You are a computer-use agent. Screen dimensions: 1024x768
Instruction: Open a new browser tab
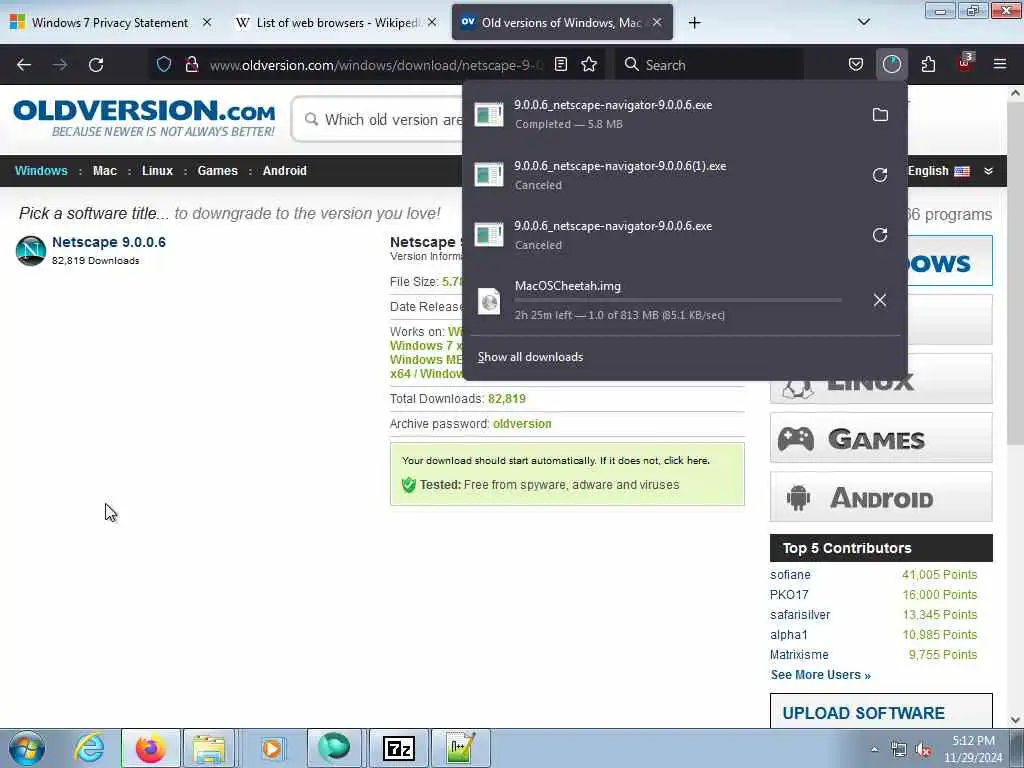(x=694, y=23)
